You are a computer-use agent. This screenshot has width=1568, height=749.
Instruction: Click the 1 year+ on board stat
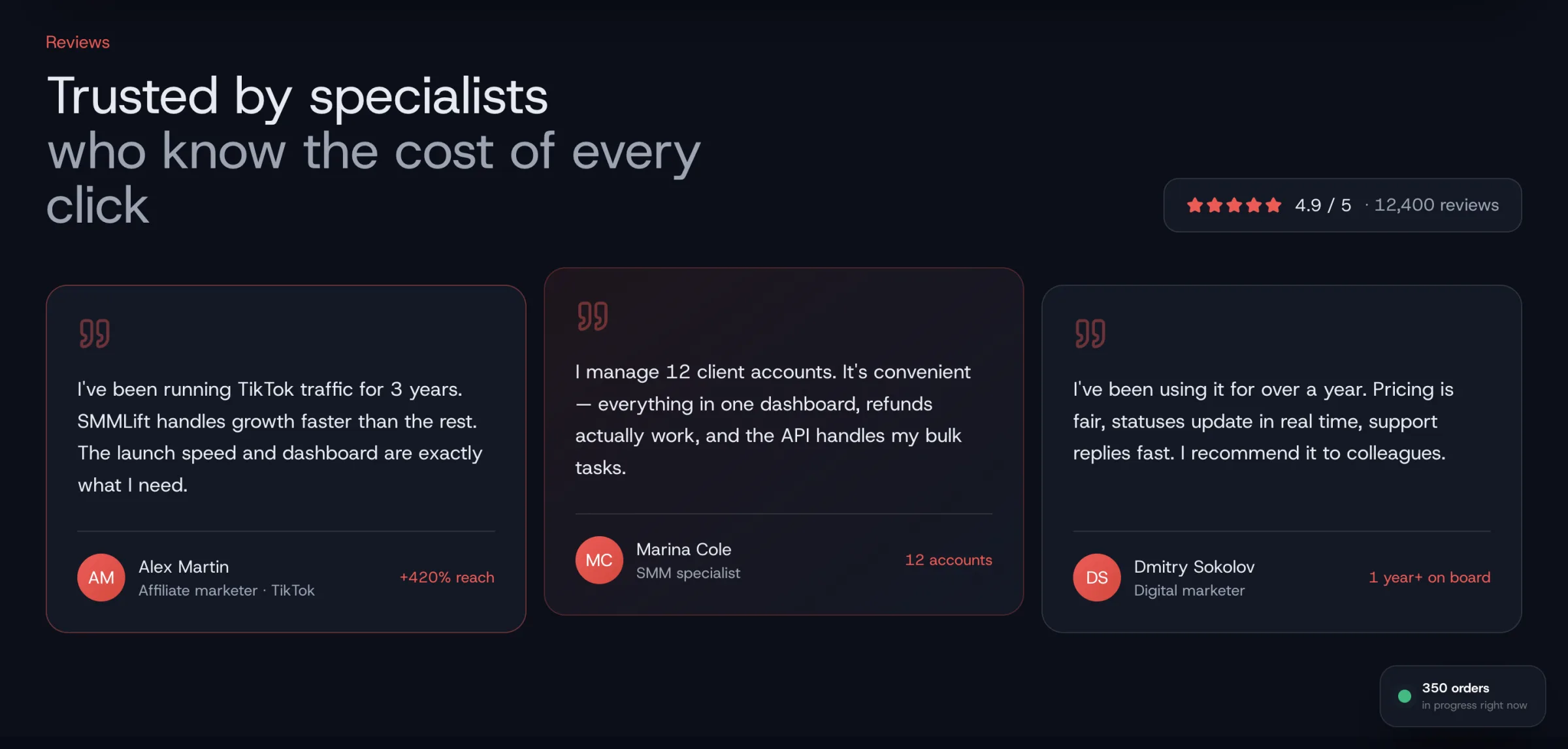[1429, 577]
